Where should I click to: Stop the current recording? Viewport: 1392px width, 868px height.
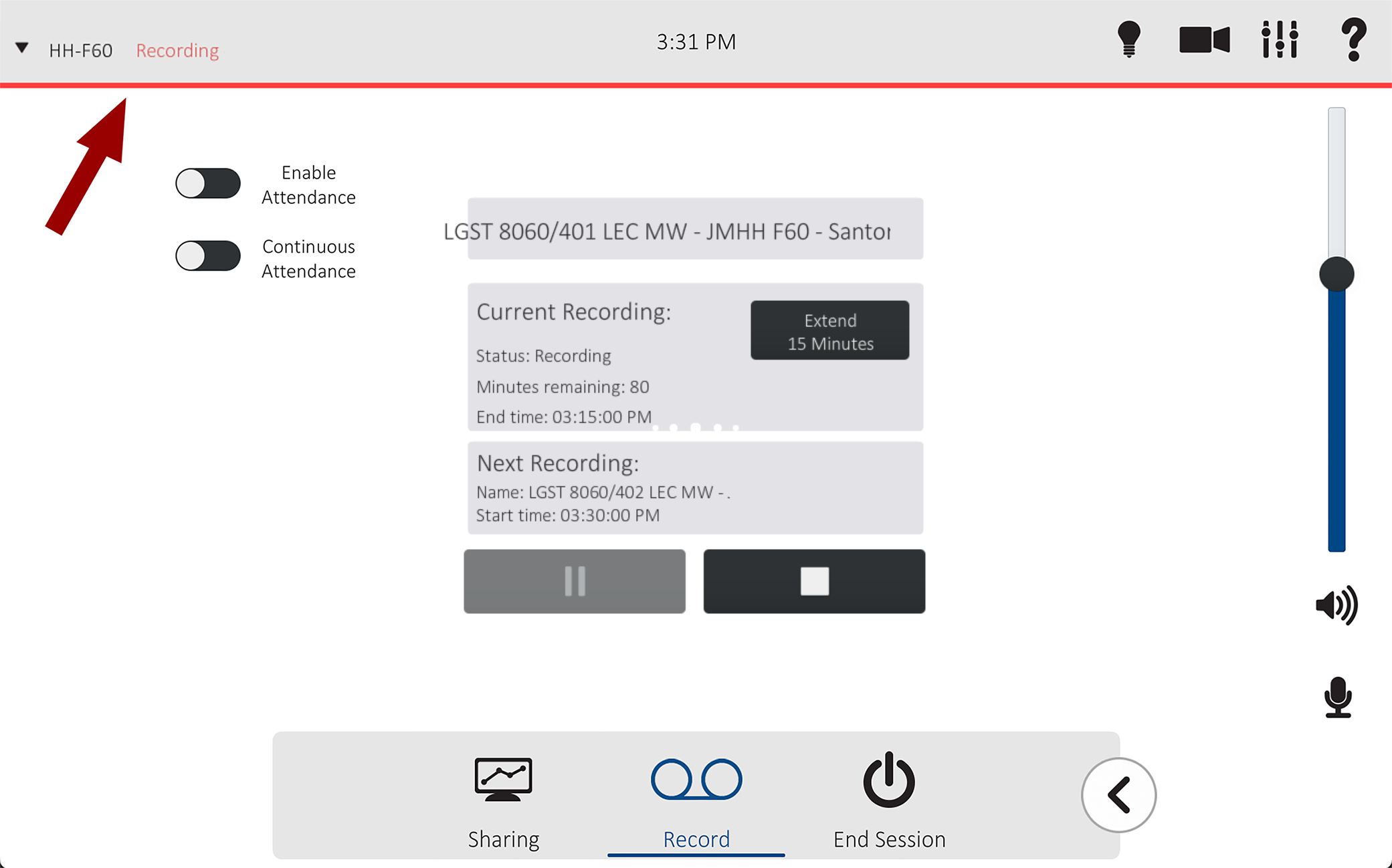[814, 581]
